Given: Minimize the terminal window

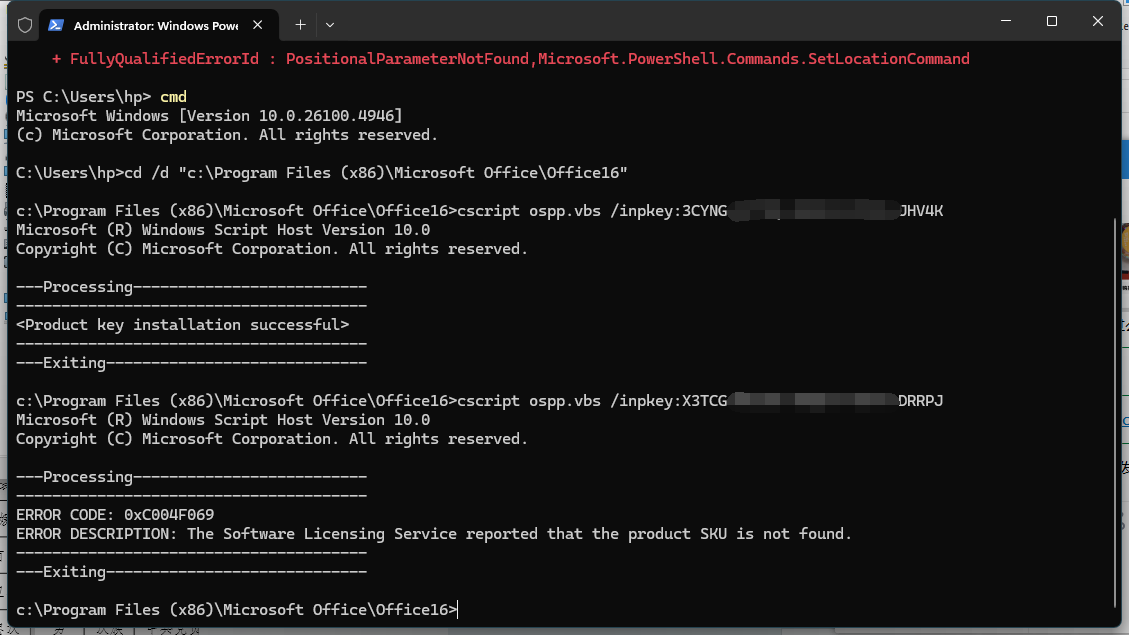Looking at the screenshot, I should coord(1006,21).
